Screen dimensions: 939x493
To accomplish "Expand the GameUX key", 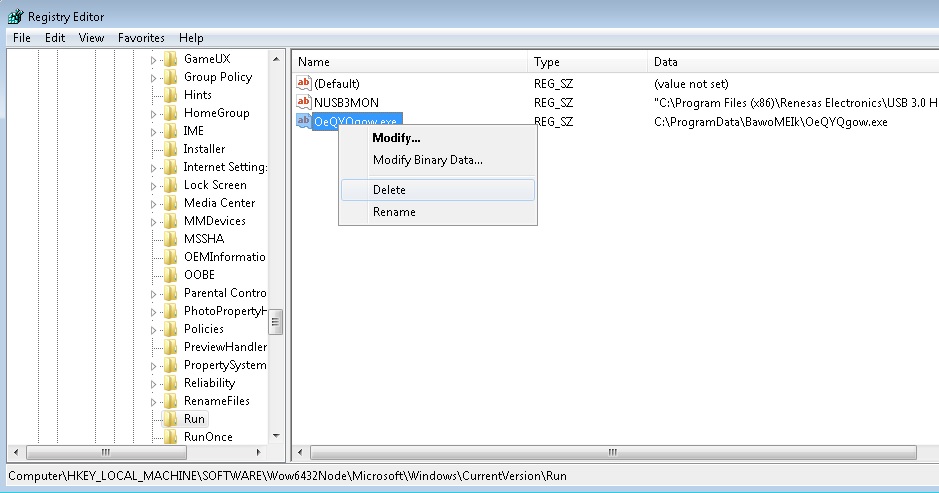I will [x=153, y=60].
